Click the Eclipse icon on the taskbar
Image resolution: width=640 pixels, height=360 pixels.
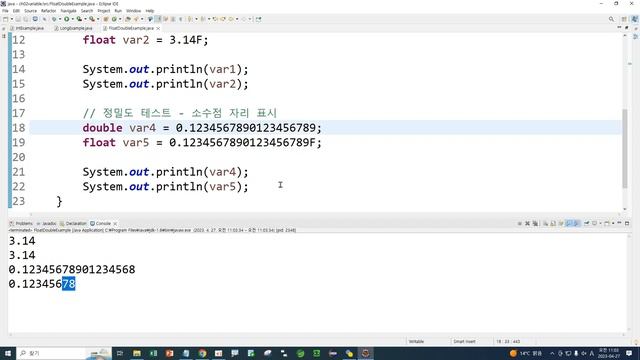(365, 353)
